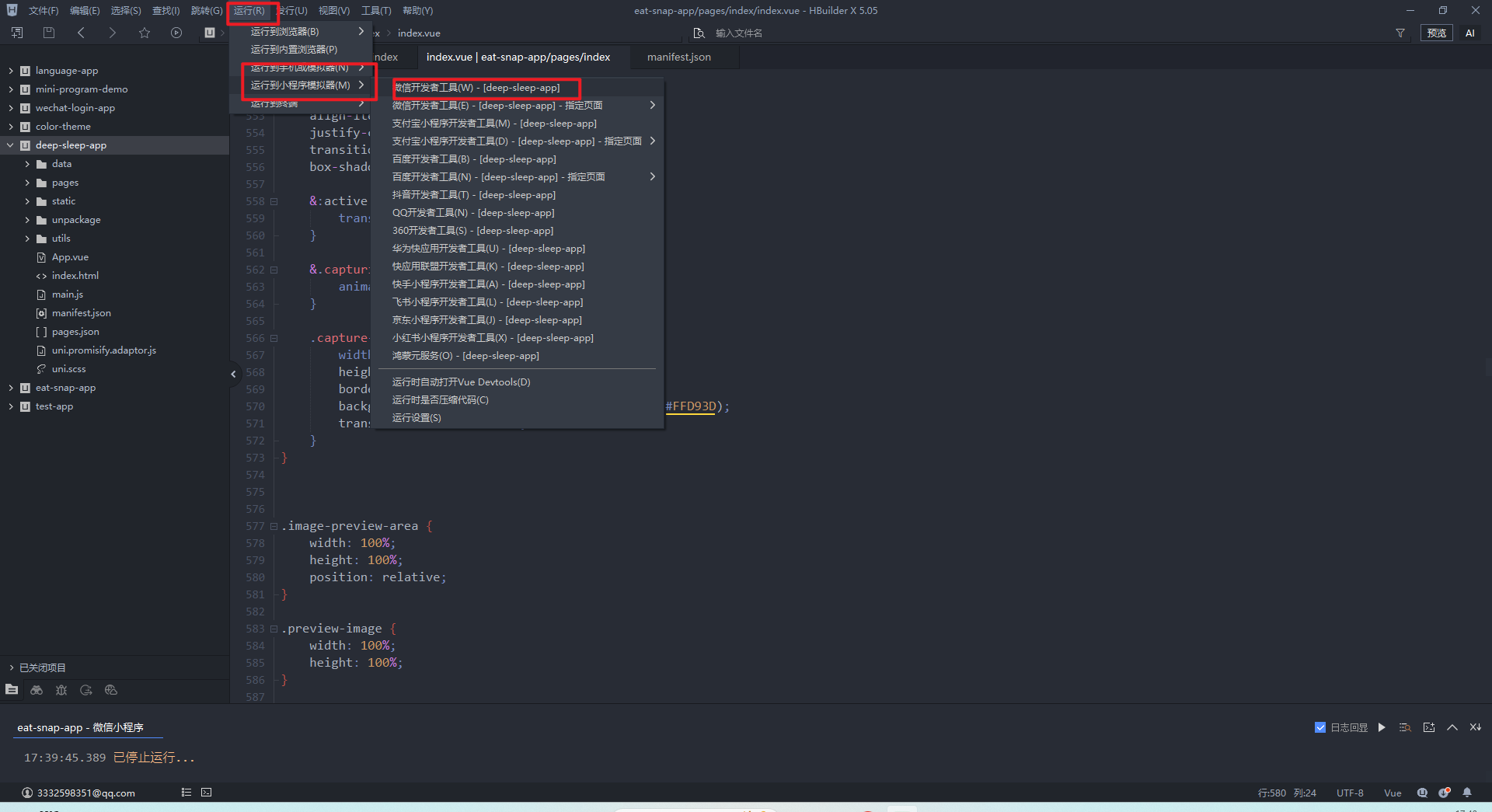Close the console with X arrow icon
This screenshot has width=1492, height=812.
click(1475, 727)
